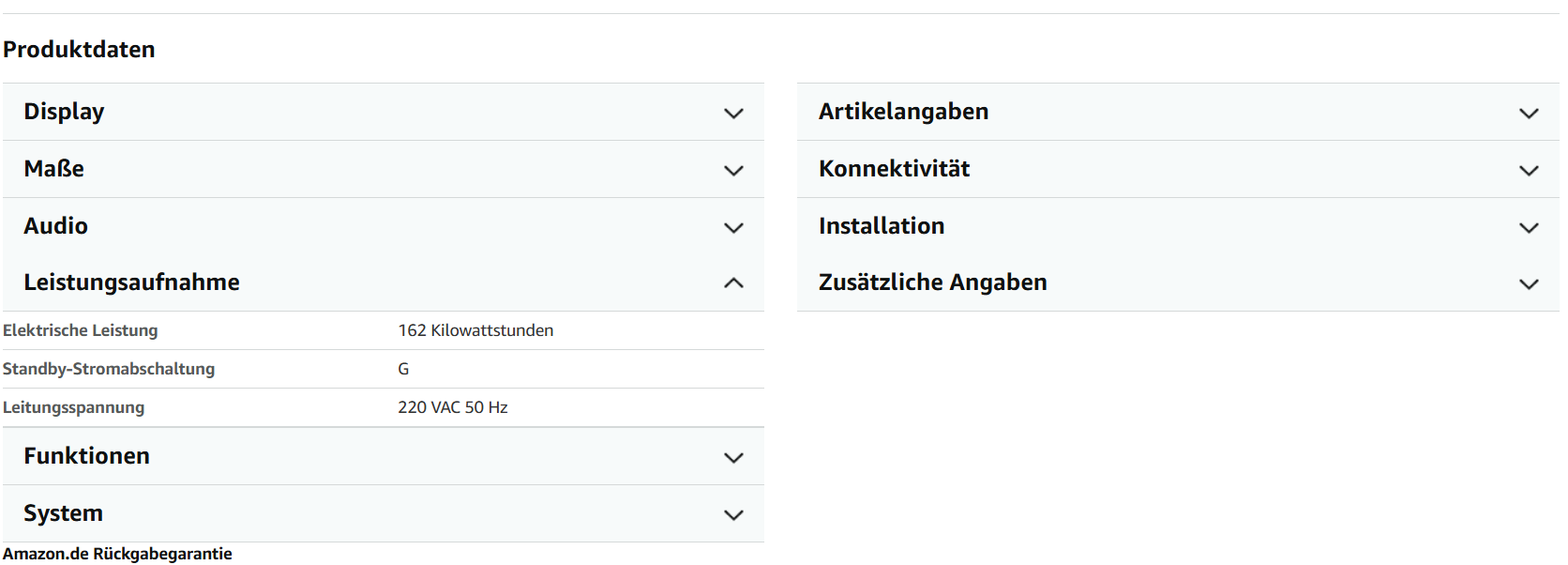Expand the Installation heading
Image resolution: width=1568 pixels, height=565 pixels.
click(x=882, y=226)
